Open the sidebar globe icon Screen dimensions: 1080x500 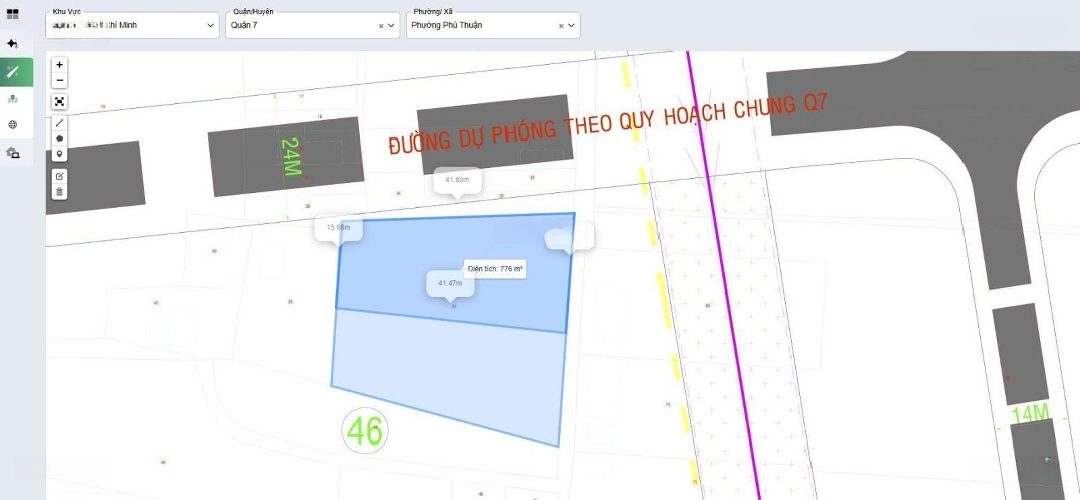coord(13,125)
